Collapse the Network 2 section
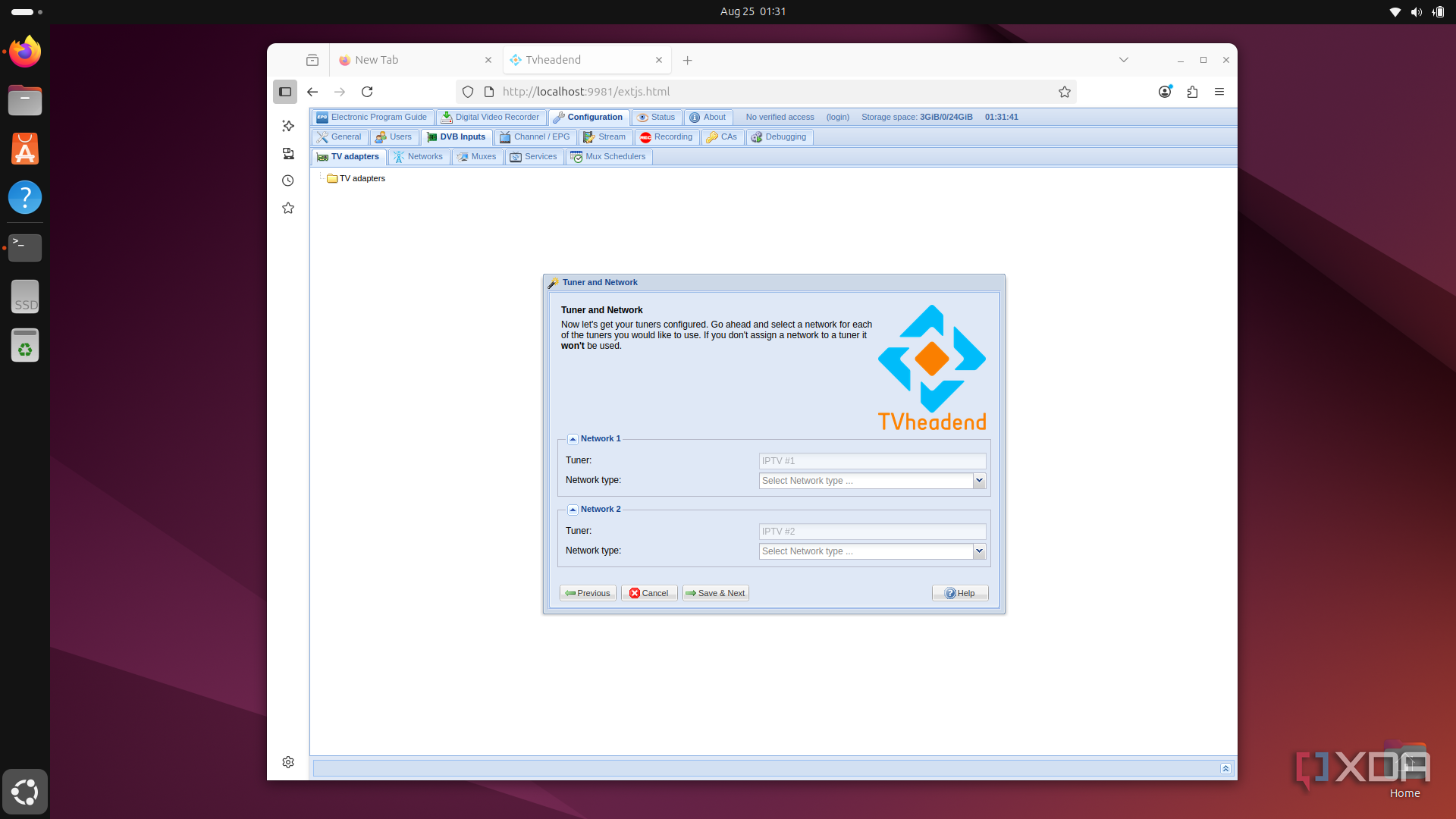1456x819 pixels. [573, 510]
